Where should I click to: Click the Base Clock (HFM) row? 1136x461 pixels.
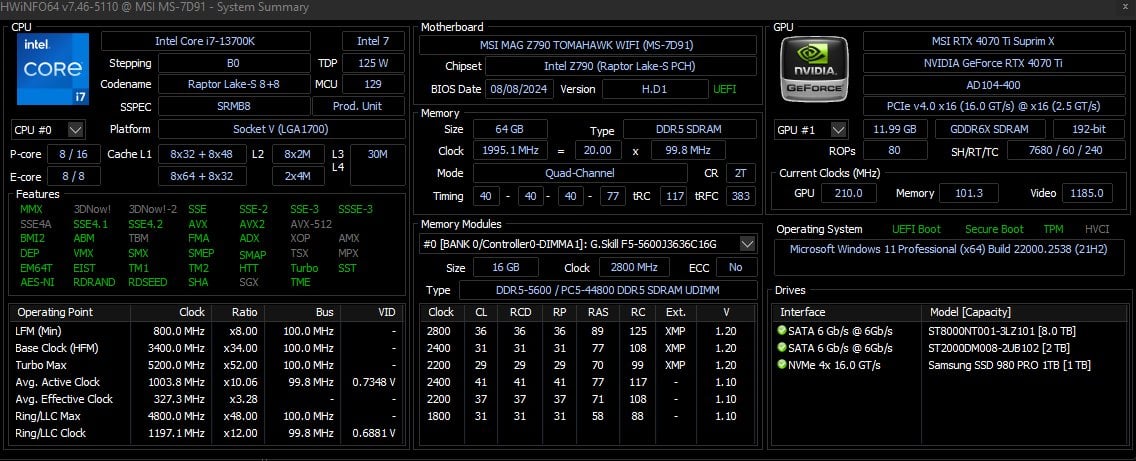[x=207, y=348]
